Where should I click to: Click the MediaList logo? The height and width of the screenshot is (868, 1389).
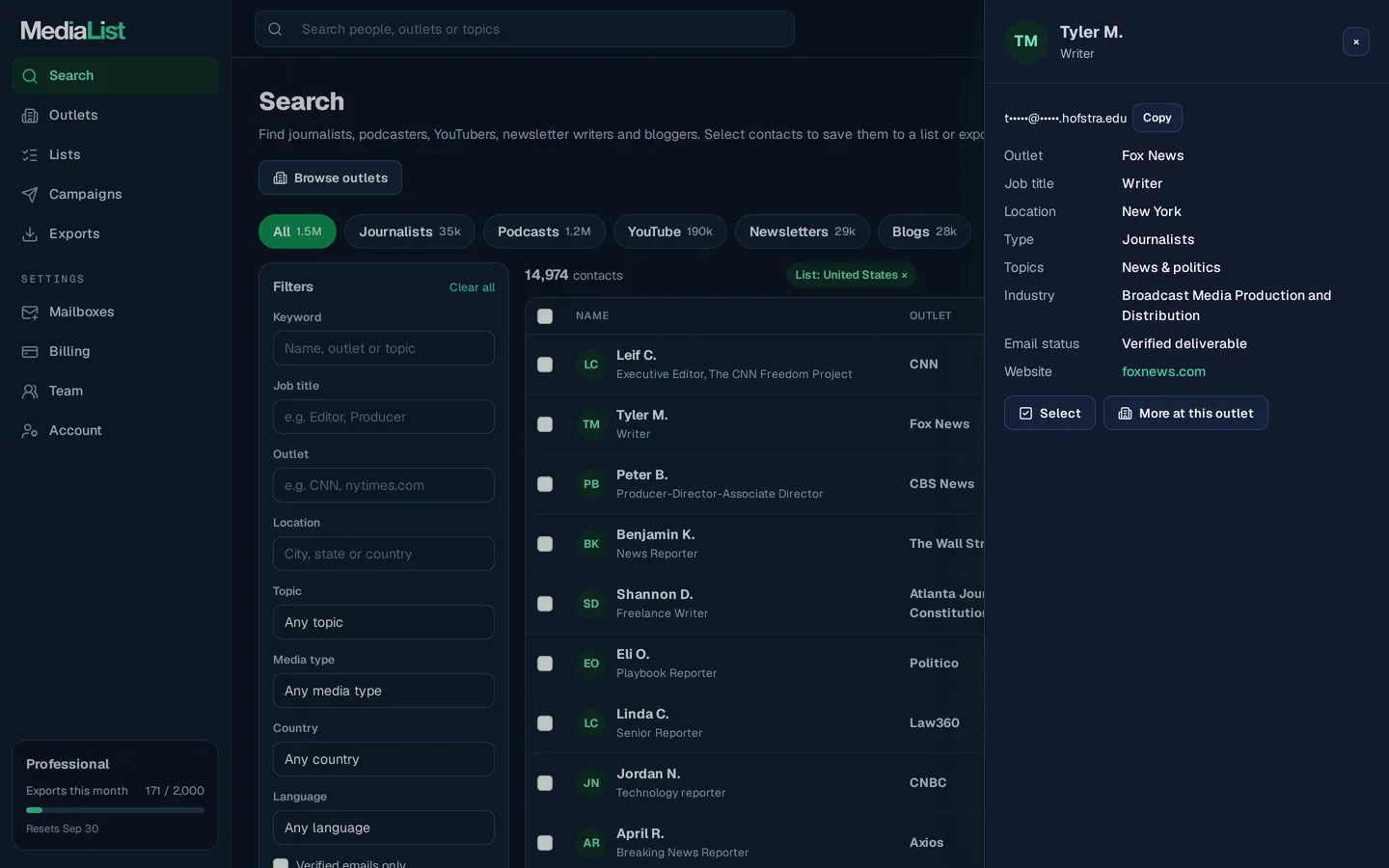point(73,31)
